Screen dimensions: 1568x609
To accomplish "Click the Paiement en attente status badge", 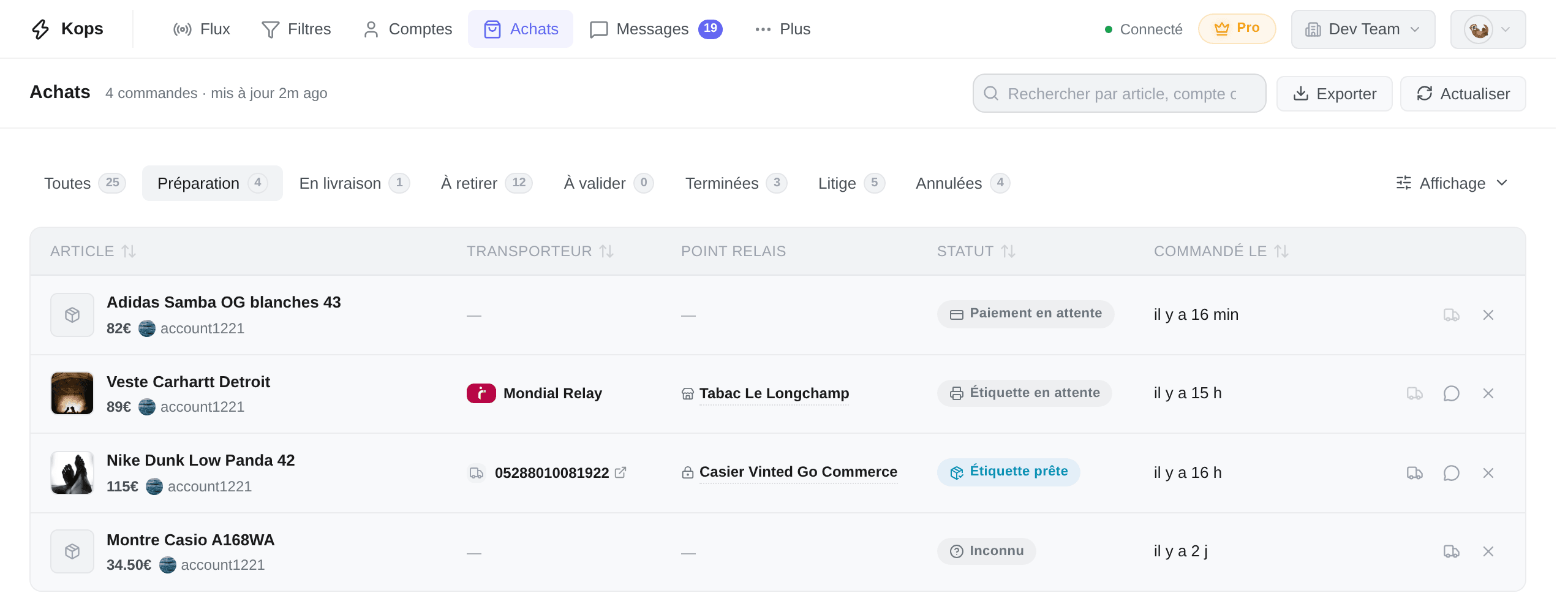I will pos(1025,314).
